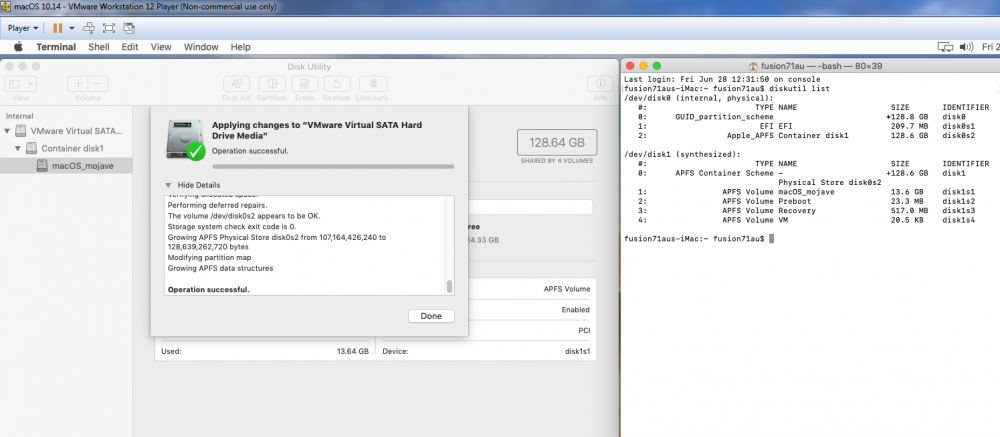The width and height of the screenshot is (1000, 437).
Task: Select macOS_mojave volume in sidebar
Action: 66,166
